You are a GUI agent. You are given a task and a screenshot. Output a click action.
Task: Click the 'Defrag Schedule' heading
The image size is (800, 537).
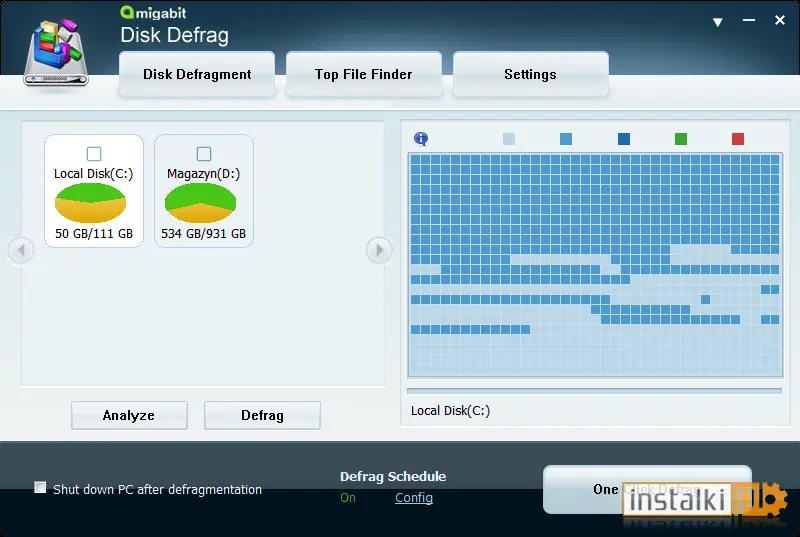coord(393,476)
